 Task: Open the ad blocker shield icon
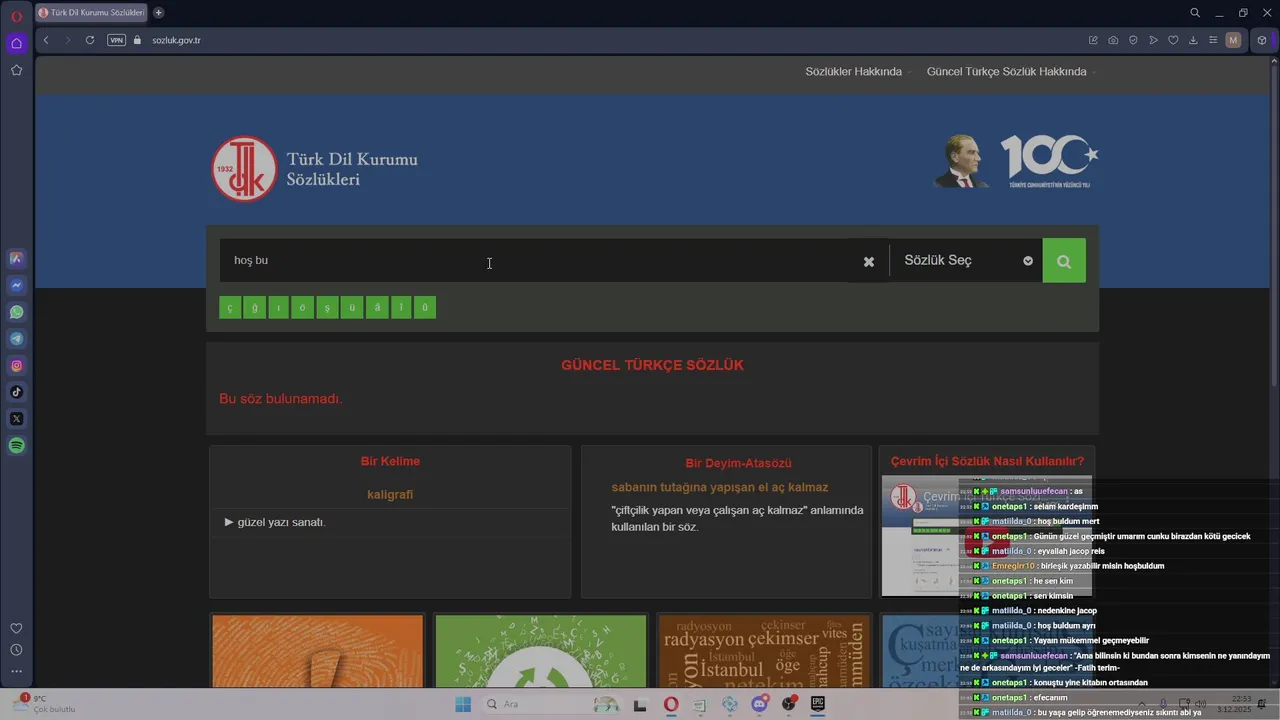click(x=1133, y=40)
